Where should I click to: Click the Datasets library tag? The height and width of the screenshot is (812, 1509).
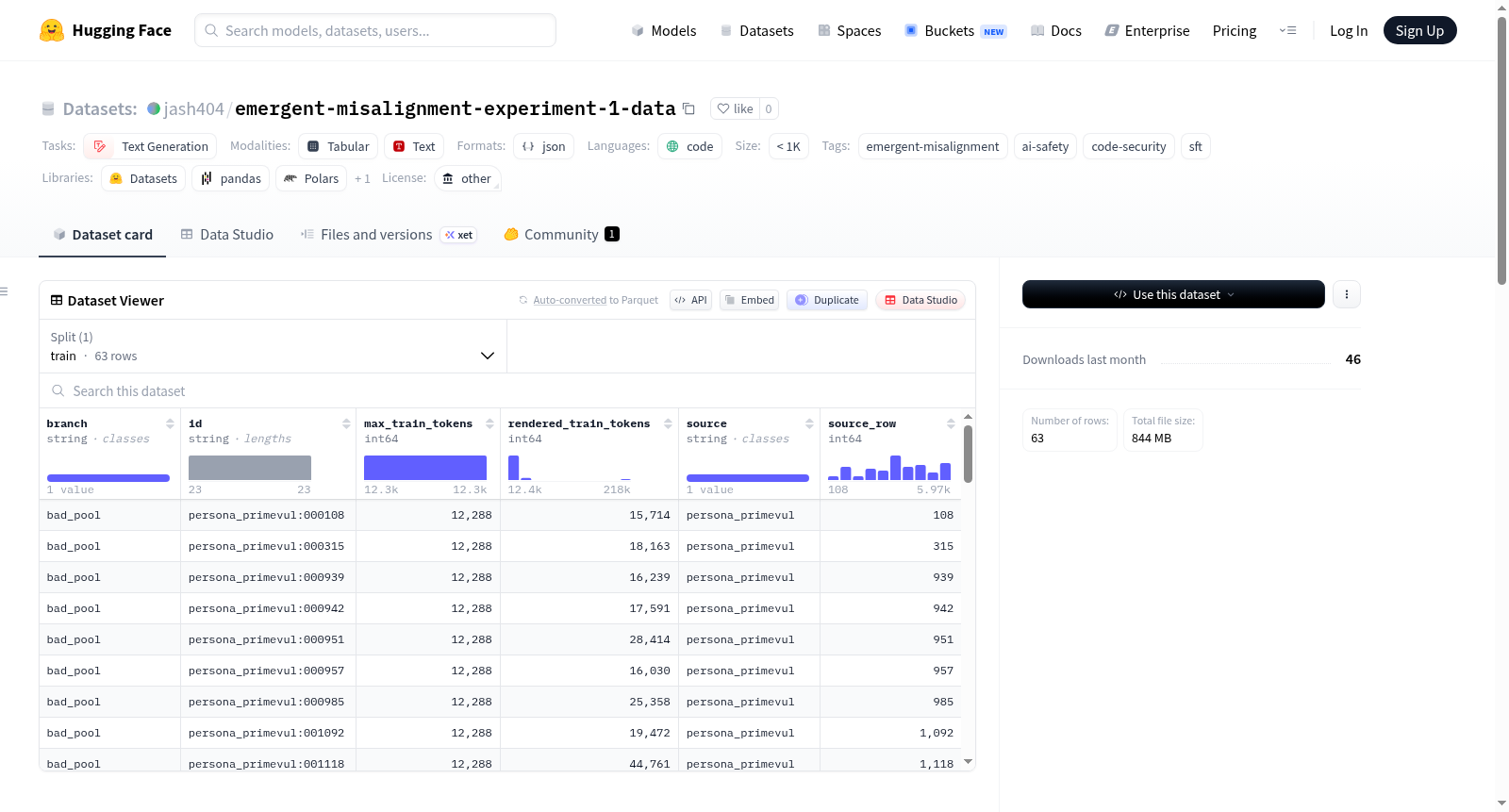143,178
